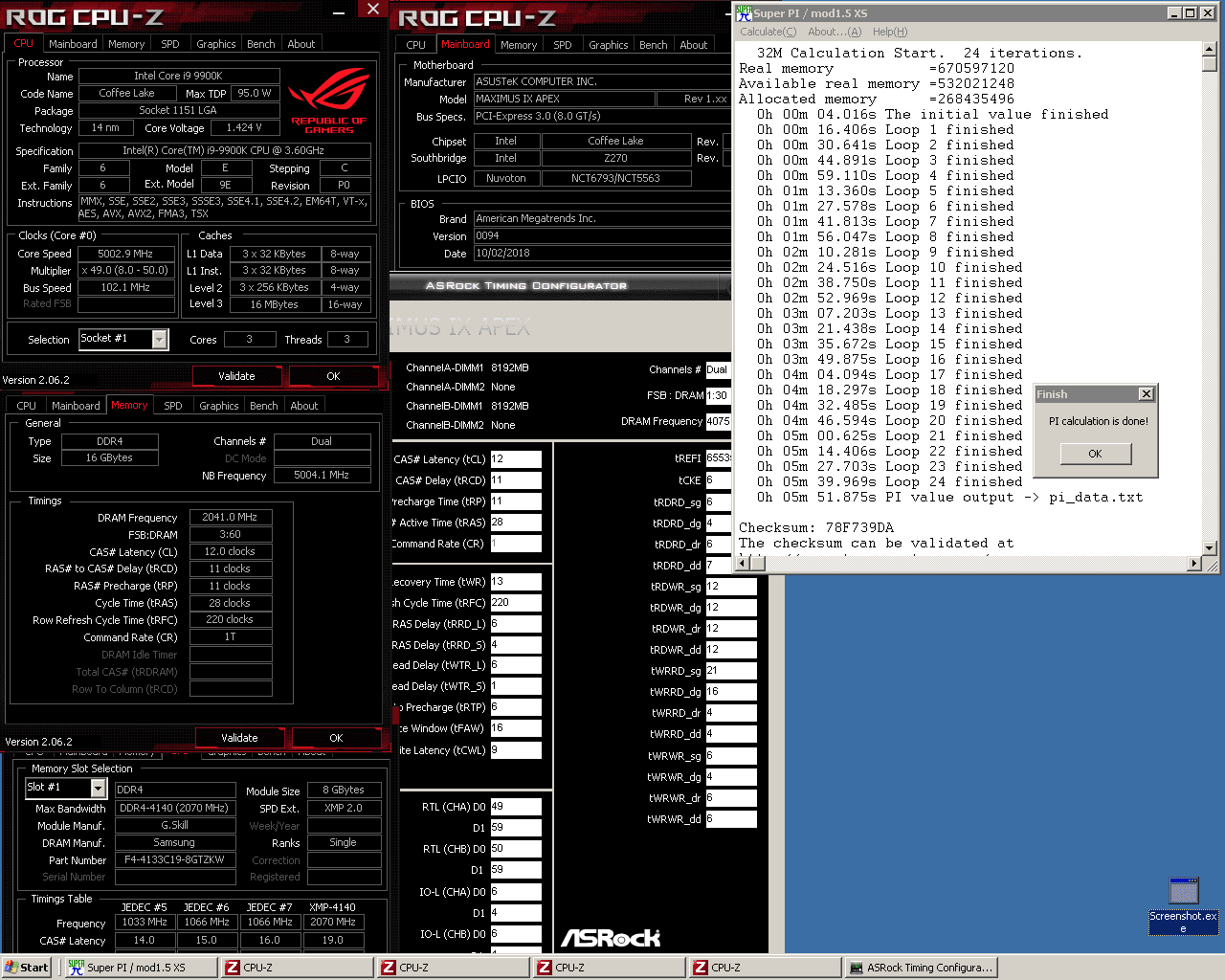This screenshot has width=1225, height=980.
Task: Click the processor name Intel Core i9 9900K
Action: (179, 76)
